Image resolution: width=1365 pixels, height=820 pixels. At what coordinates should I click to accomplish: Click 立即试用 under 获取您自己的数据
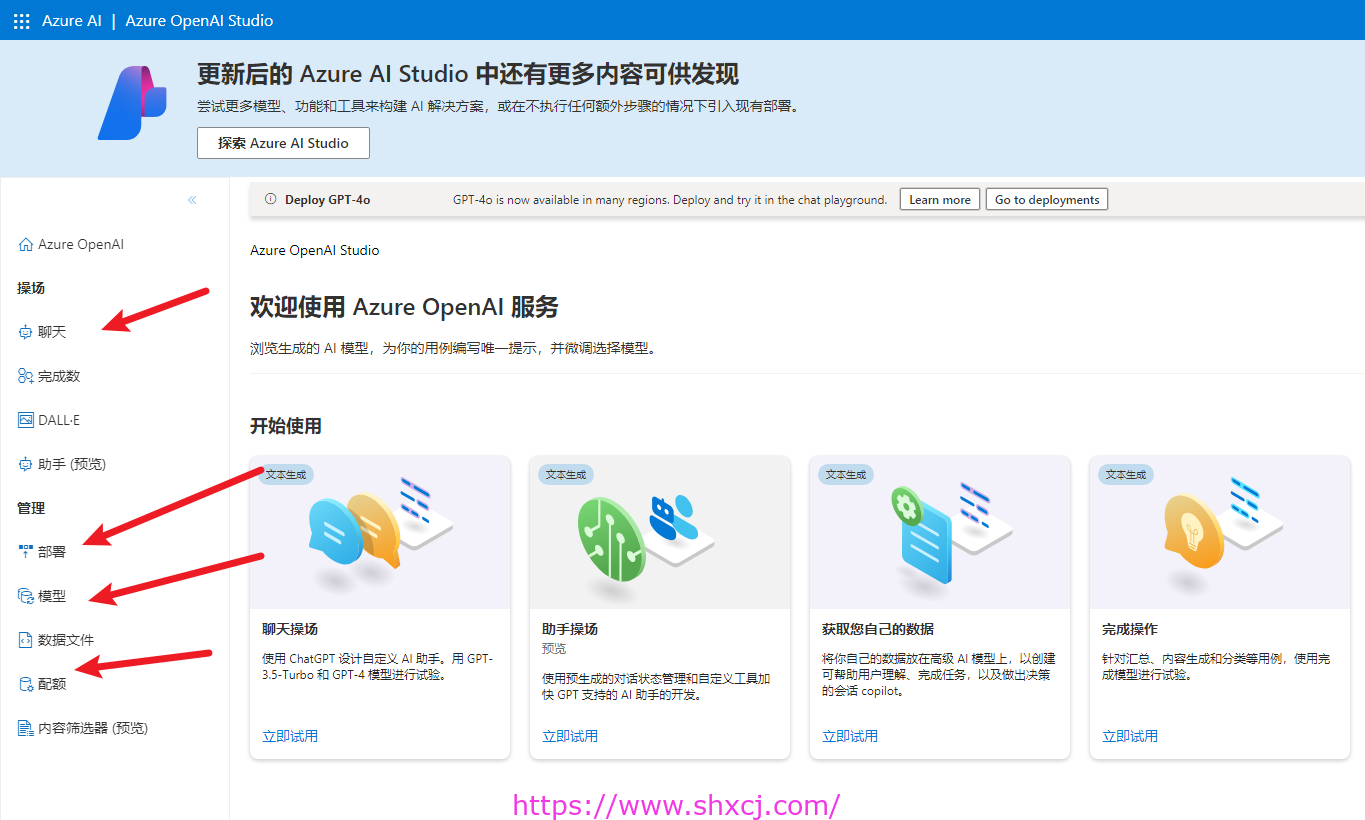click(x=850, y=736)
